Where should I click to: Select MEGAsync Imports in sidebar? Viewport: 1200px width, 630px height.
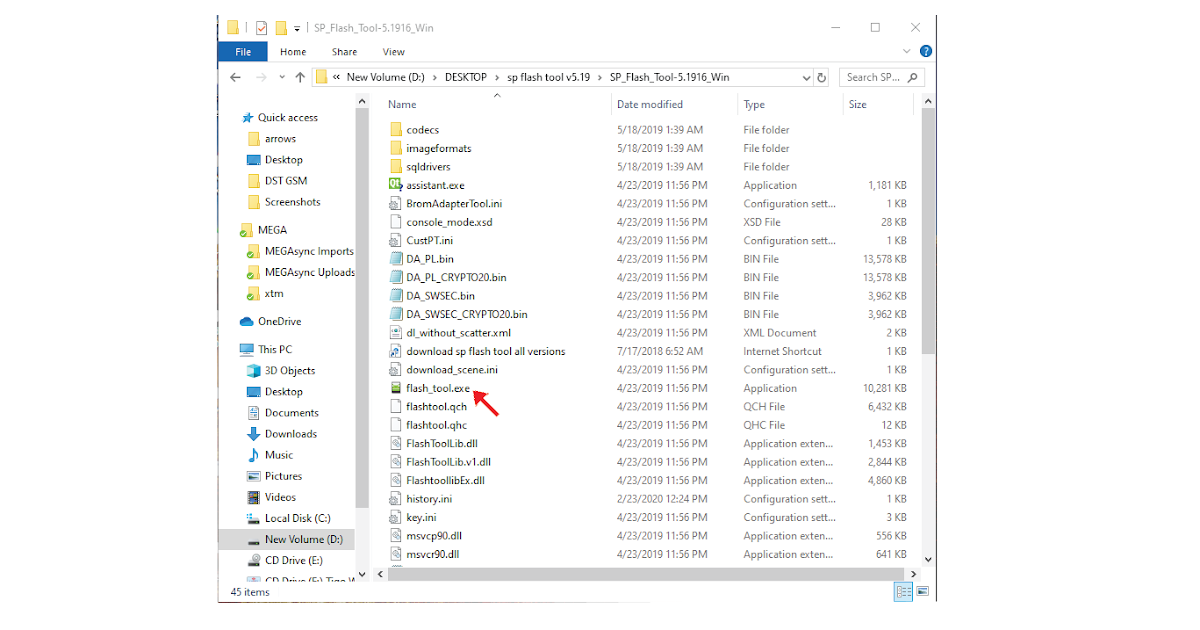[x=309, y=252]
